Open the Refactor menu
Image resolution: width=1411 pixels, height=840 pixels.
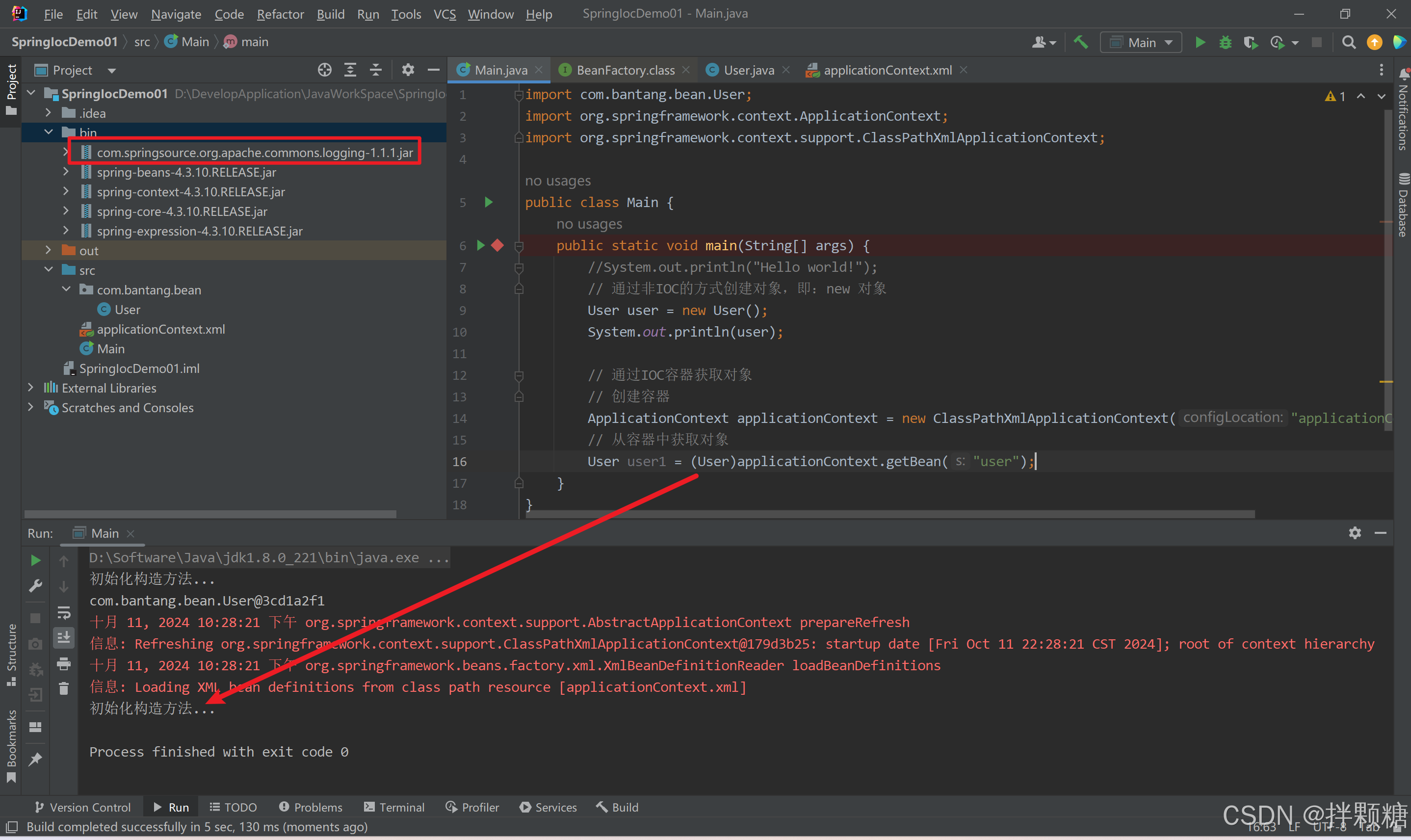coord(280,14)
